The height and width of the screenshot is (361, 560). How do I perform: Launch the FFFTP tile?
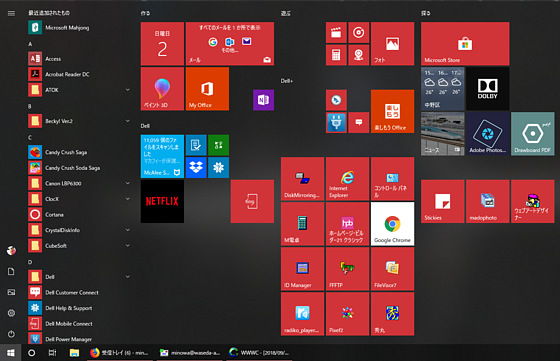[x=347, y=269]
